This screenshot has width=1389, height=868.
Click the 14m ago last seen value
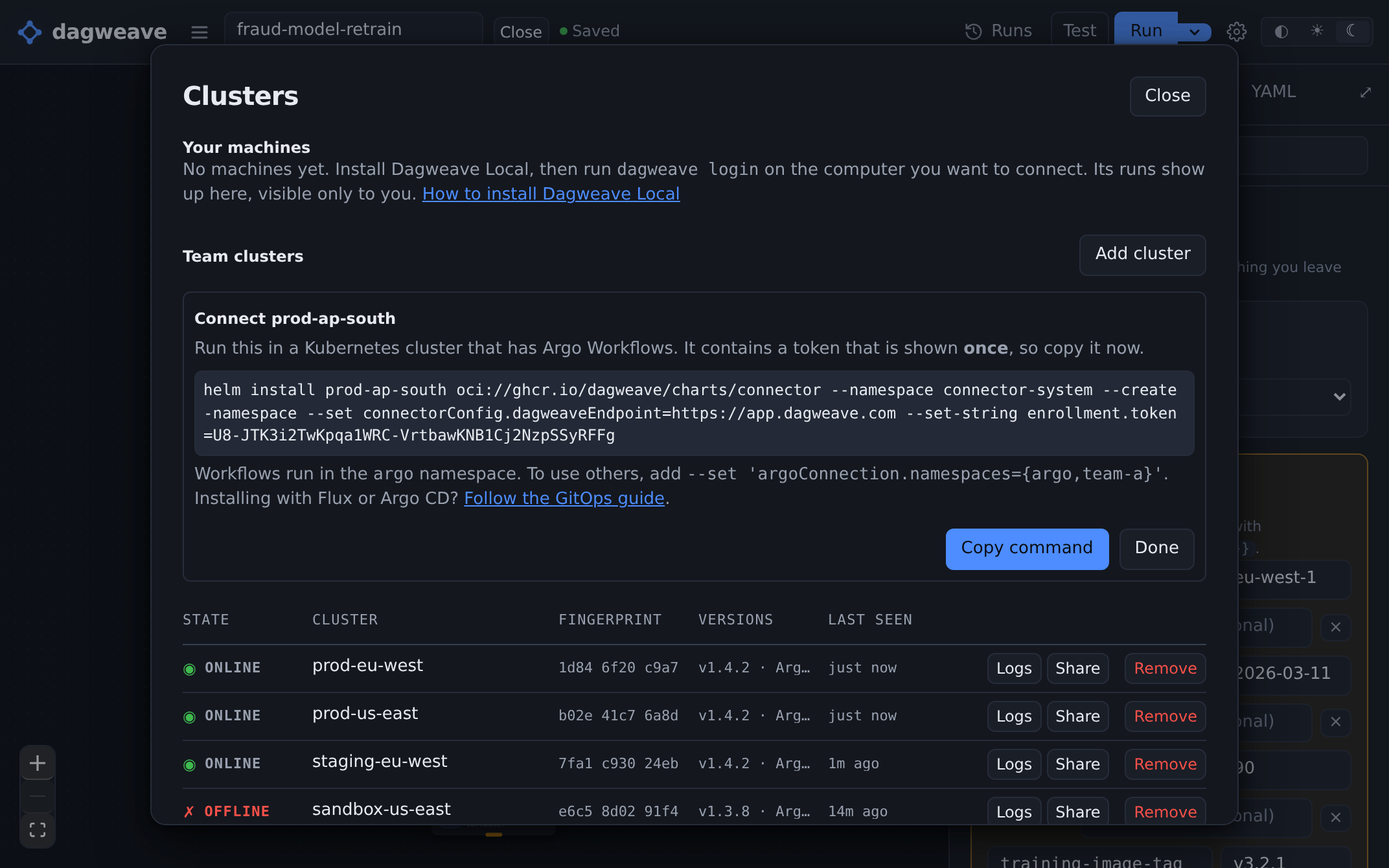coord(858,812)
